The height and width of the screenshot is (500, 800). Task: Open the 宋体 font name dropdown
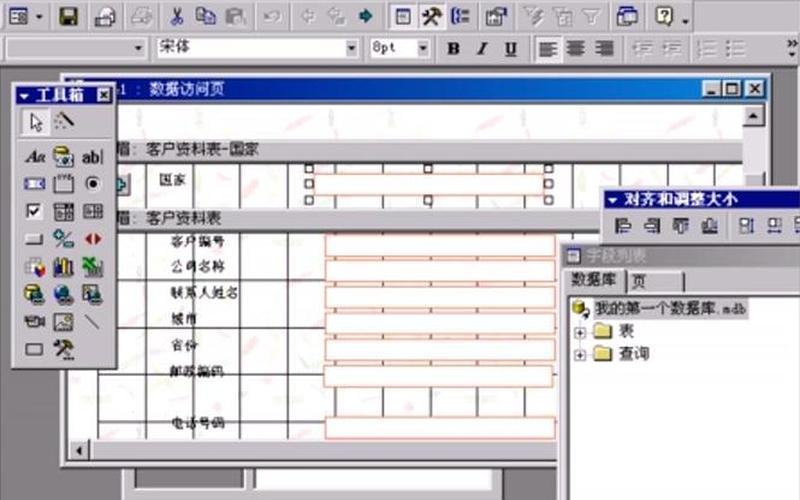coord(352,48)
